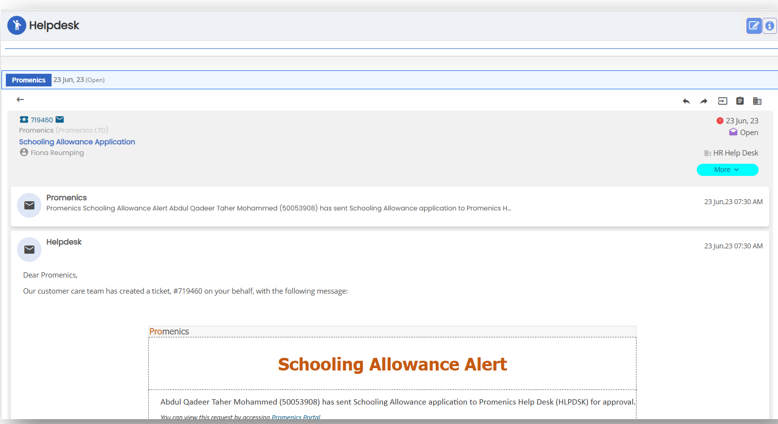Screen dimensions: 778x424
Task: Click Fiona Reumping assignee name
Action: click(x=57, y=153)
